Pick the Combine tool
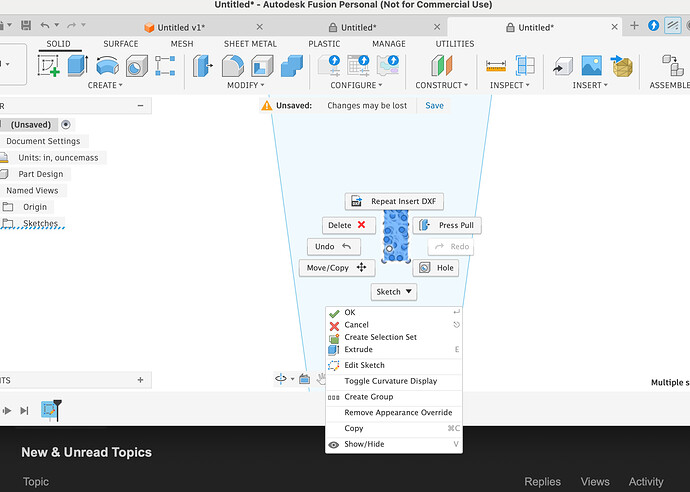The image size is (690, 492). (x=292, y=66)
